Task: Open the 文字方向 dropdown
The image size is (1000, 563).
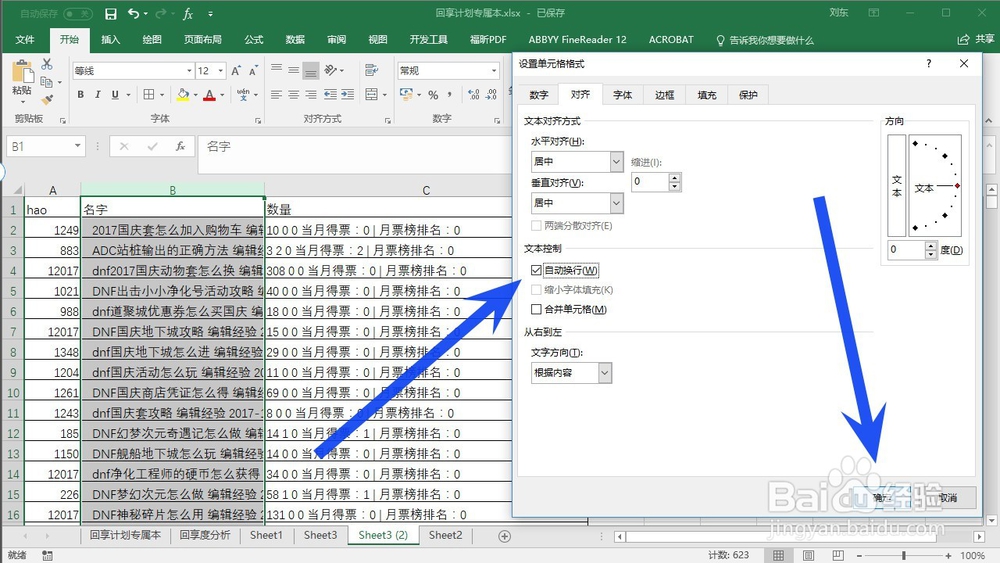Action: pyautogui.click(x=605, y=372)
